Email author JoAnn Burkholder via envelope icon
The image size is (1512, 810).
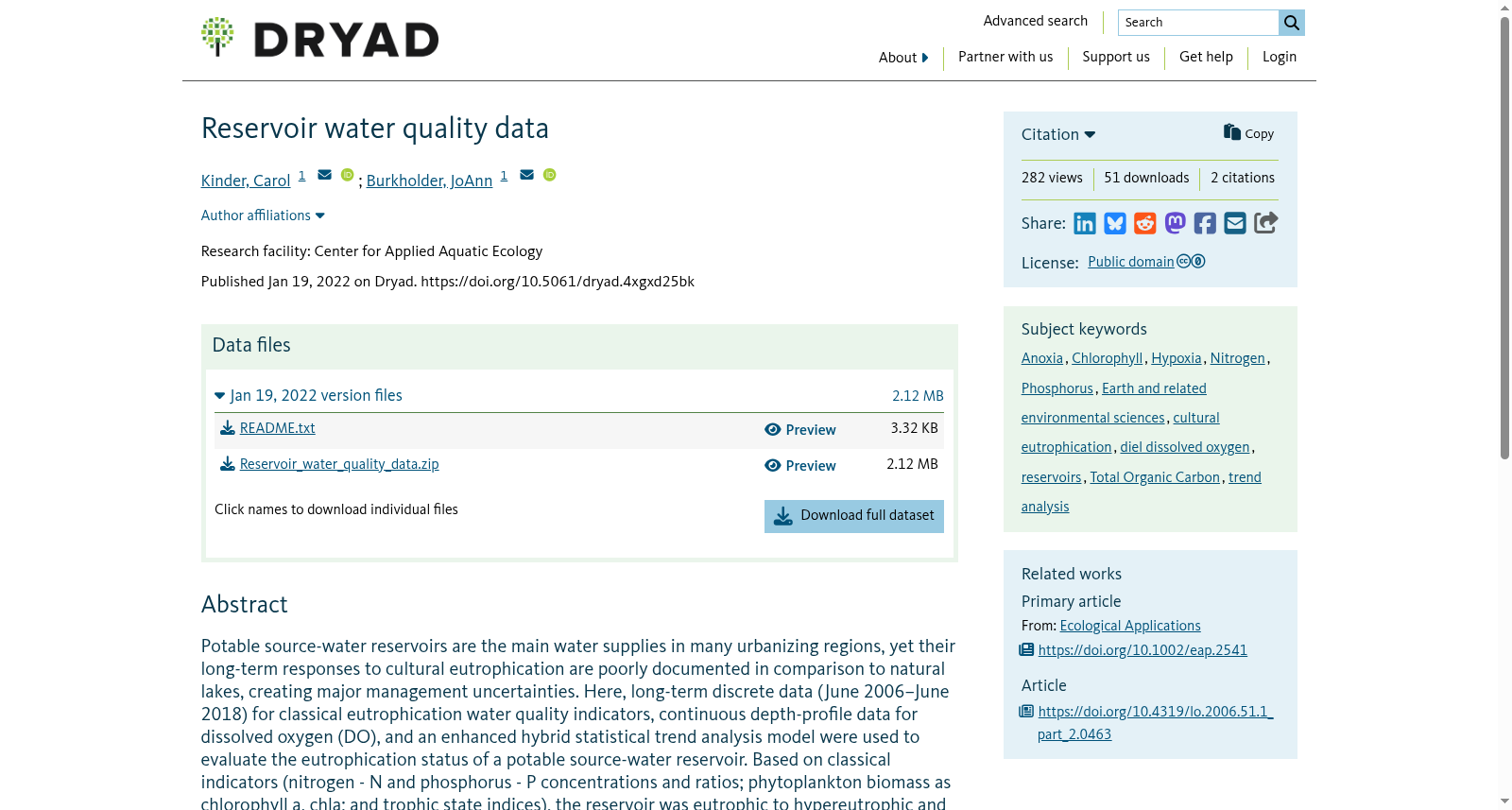tap(526, 175)
